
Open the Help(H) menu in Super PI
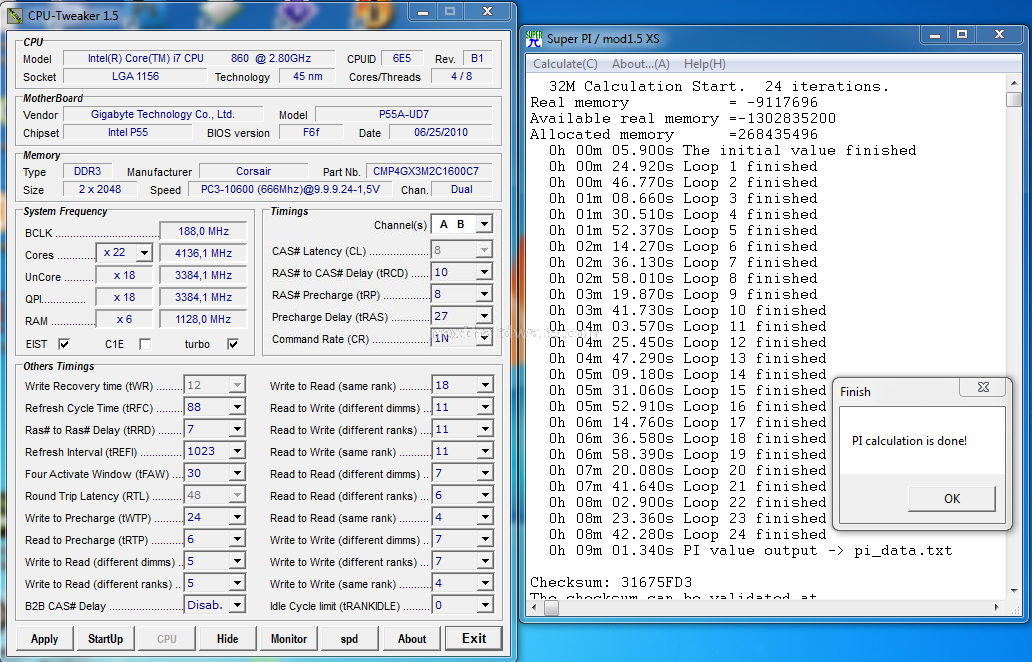(704, 64)
